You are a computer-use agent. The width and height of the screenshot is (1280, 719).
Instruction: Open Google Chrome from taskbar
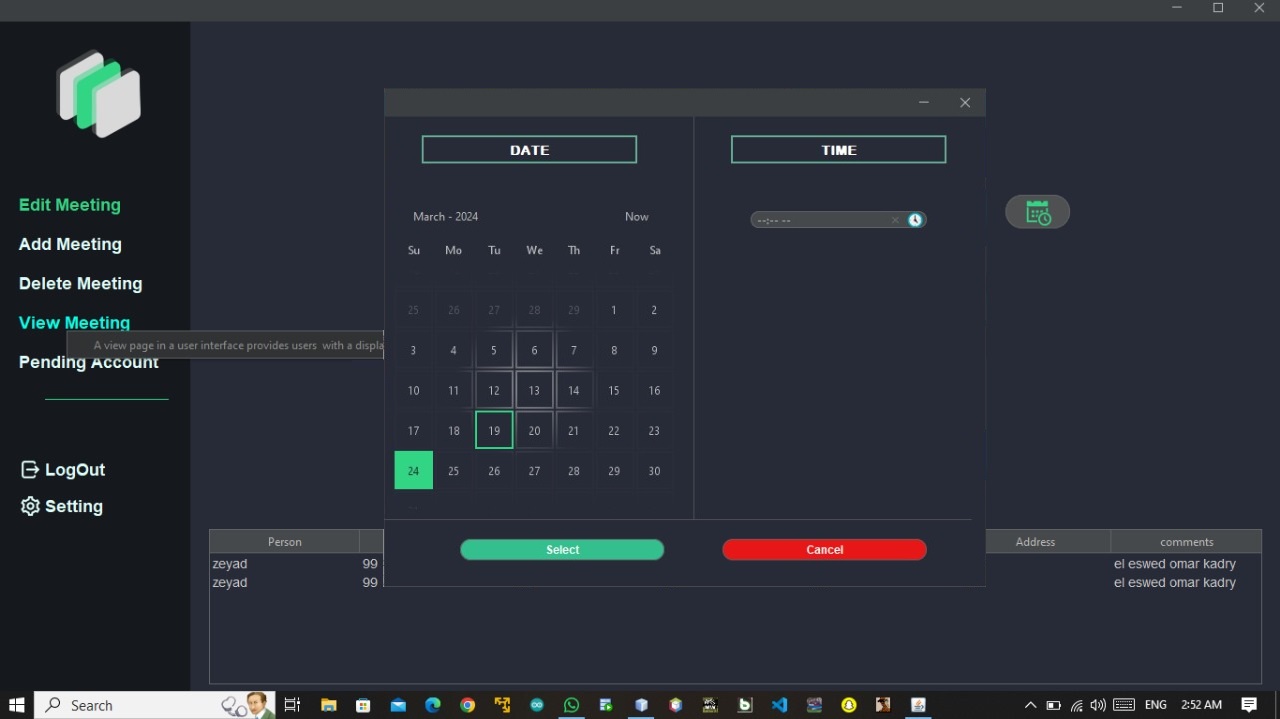(x=467, y=705)
